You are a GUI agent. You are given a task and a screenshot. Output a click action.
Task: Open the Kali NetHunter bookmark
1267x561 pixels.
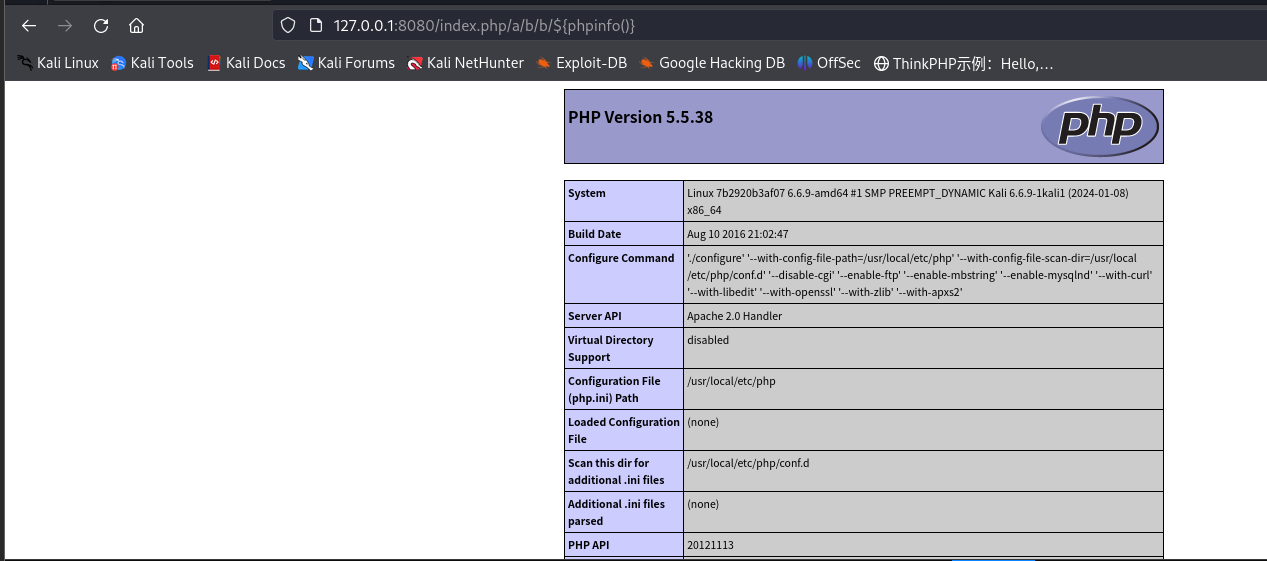click(x=465, y=63)
